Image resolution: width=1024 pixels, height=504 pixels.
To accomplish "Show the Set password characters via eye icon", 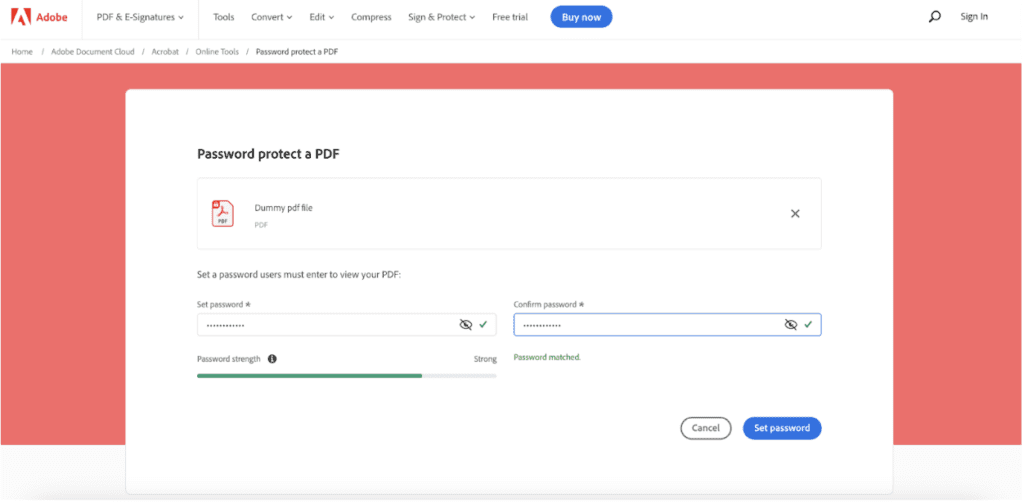I will click(x=466, y=324).
